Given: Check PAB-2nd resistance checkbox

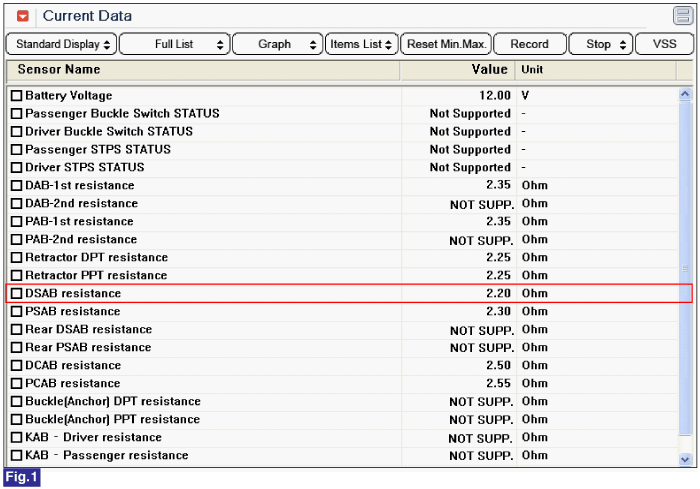Looking at the screenshot, I should pos(17,239).
